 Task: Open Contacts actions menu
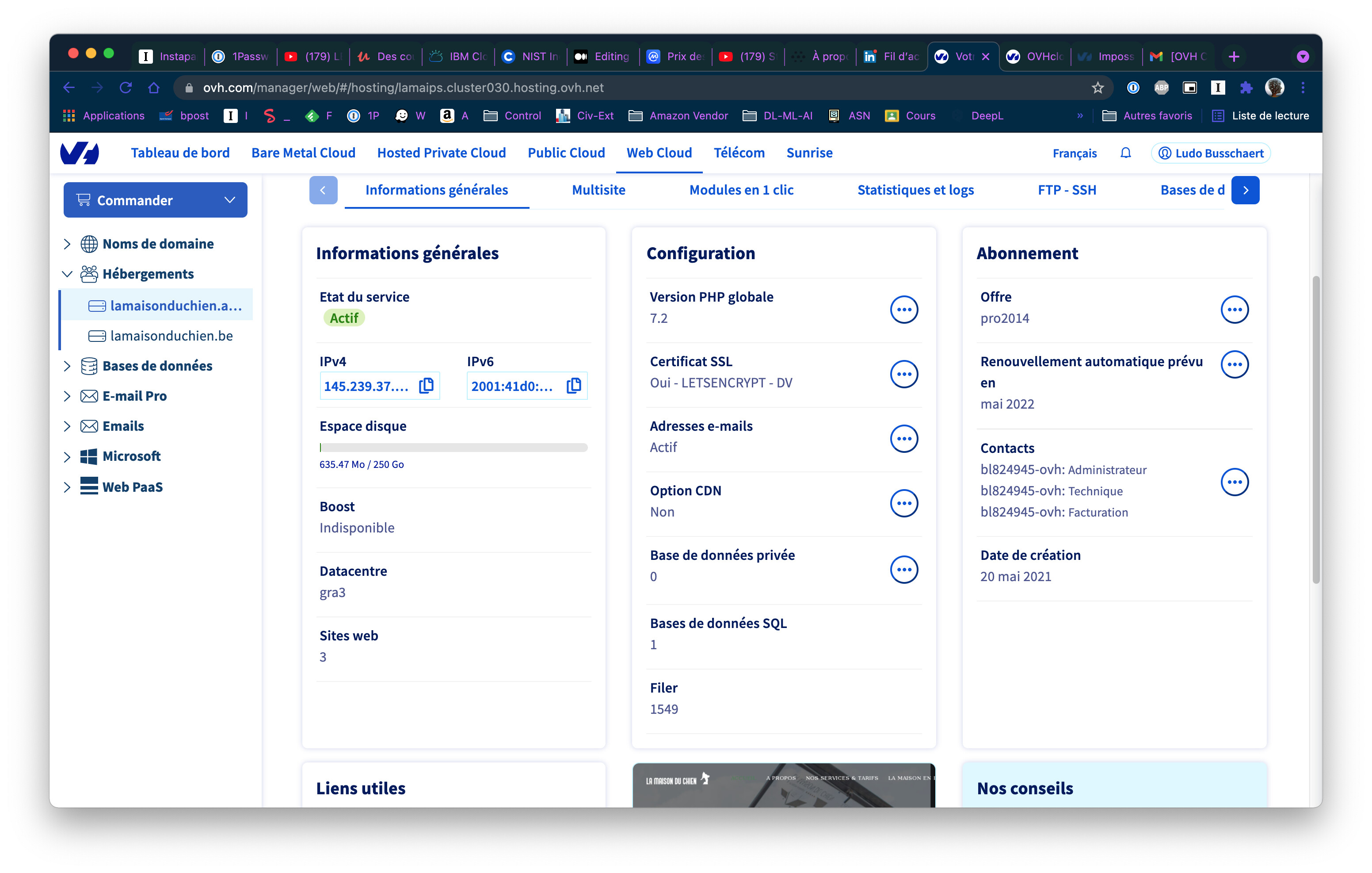pos(1234,482)
